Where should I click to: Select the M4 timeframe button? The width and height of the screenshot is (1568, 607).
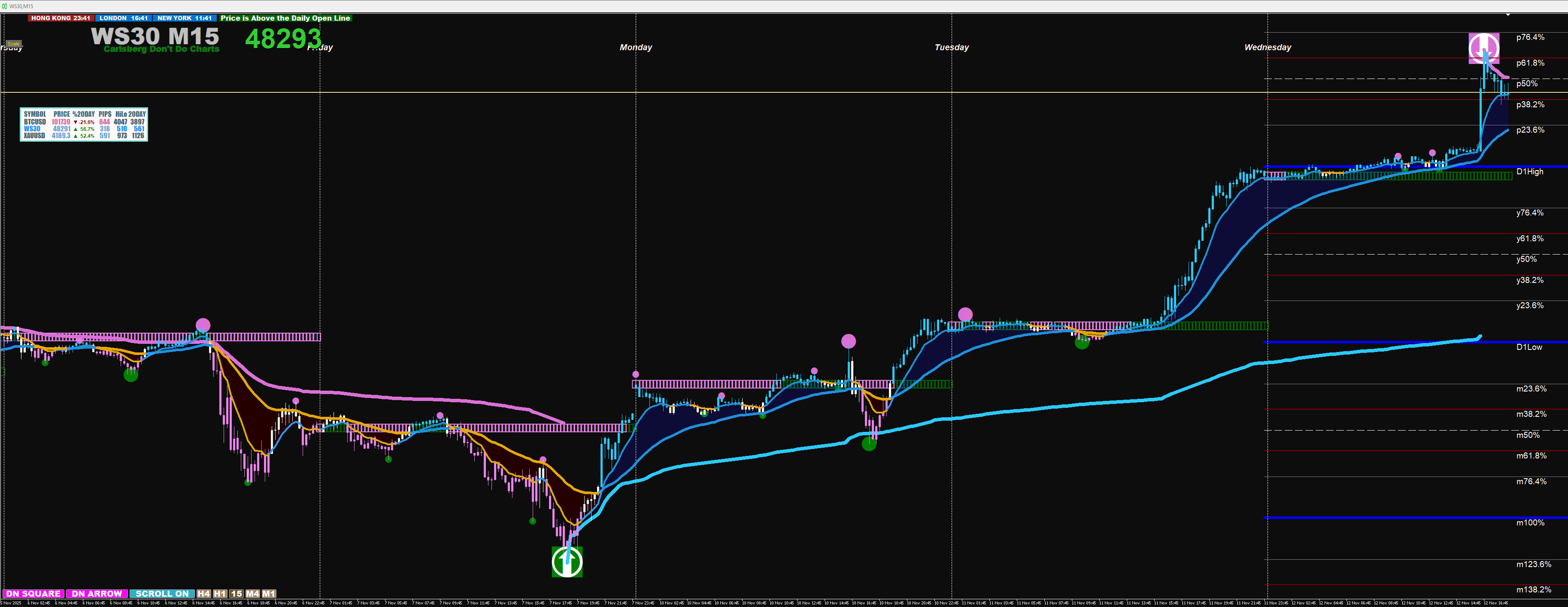point(253,594)
